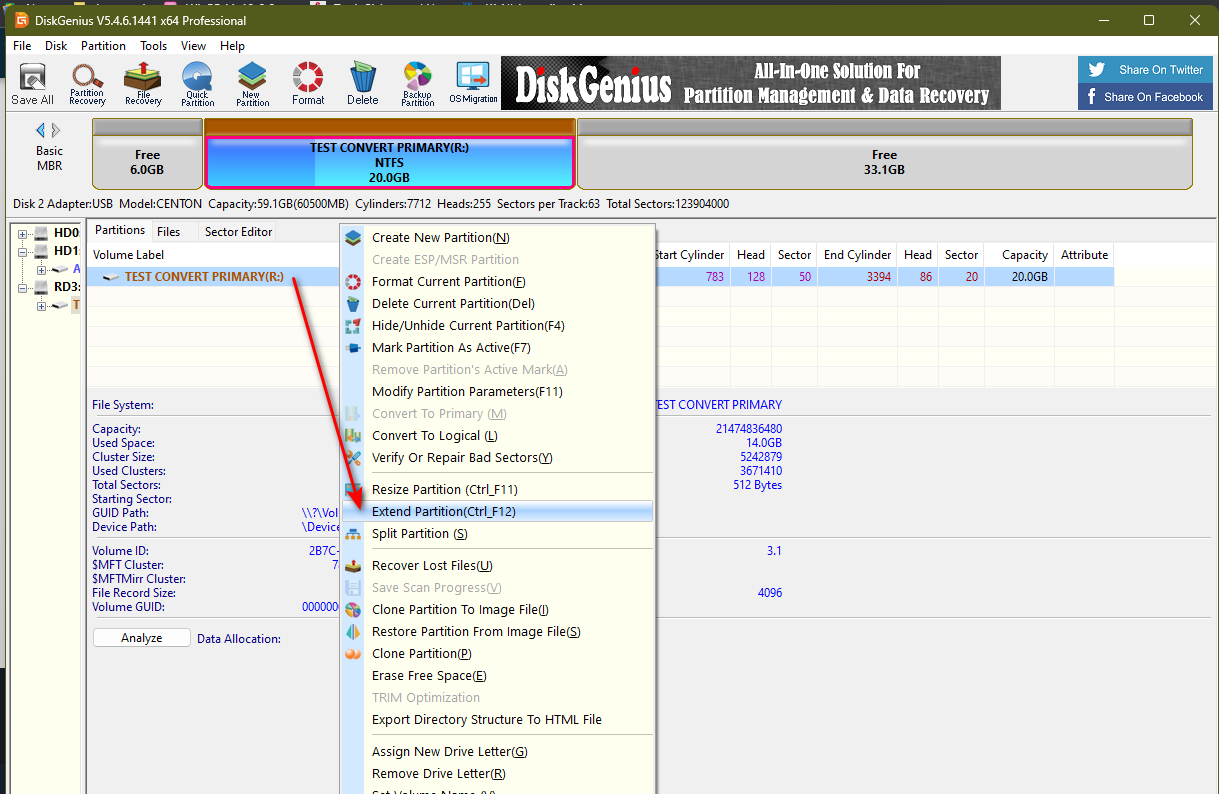Click Share On Facebook button

pos(1145,97)
